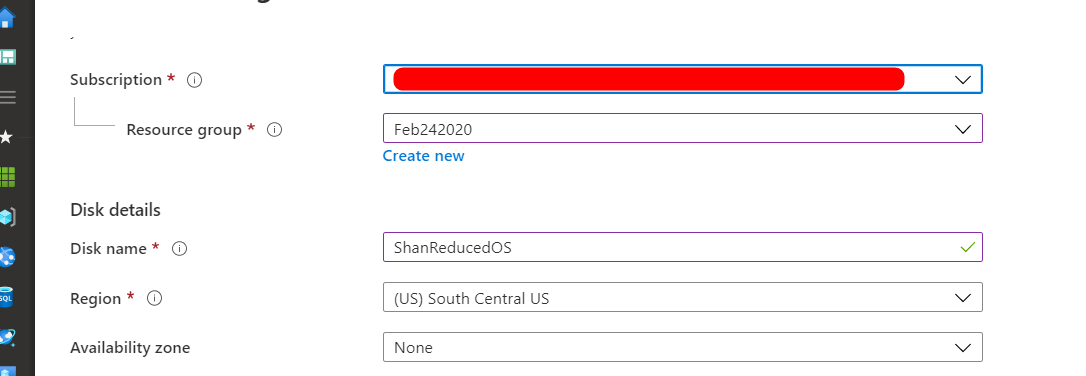Open All resources green grid icon
1086x376 pixels.
pos(8,177)
